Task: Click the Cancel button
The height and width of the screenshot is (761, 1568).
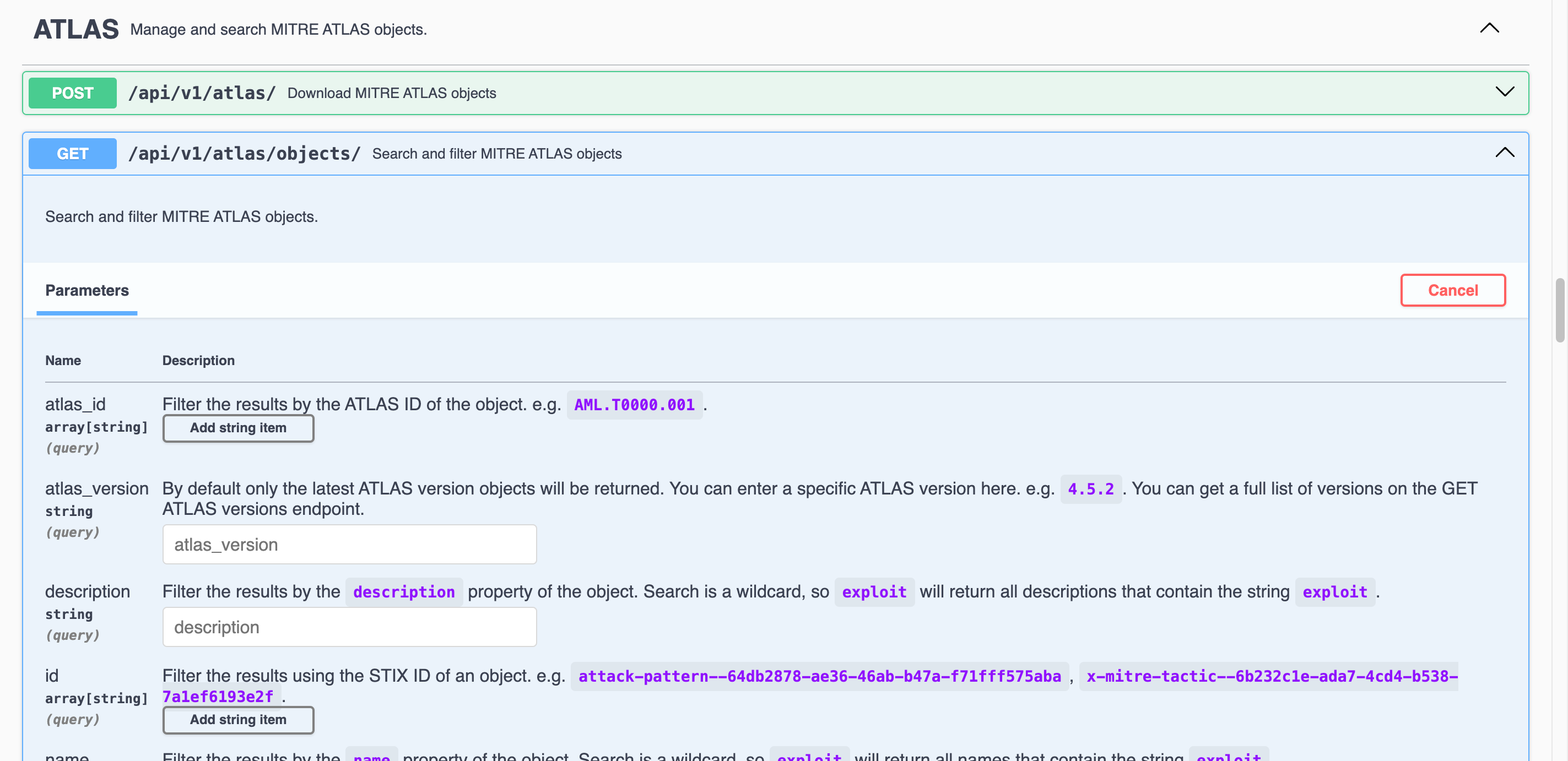Action: tap(1453, 290)
